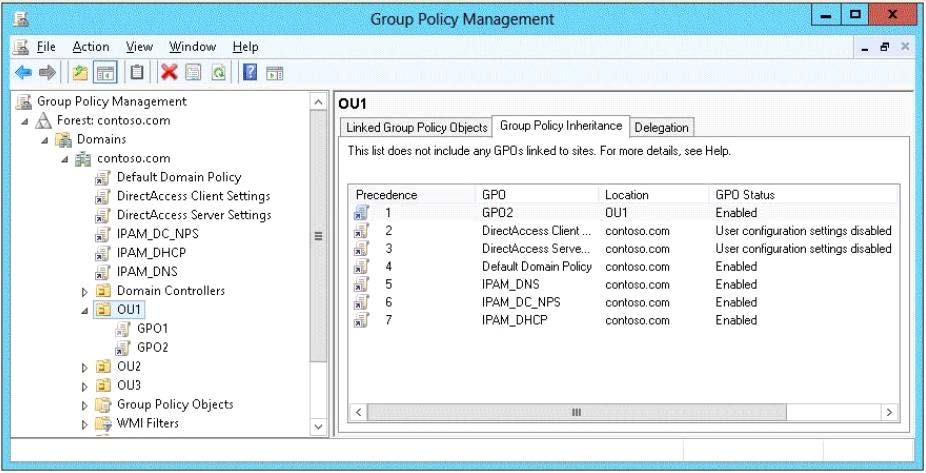Click the Properties toolbar icon
The width and height of the screenshot is (926, 473).
coord(194,72)
